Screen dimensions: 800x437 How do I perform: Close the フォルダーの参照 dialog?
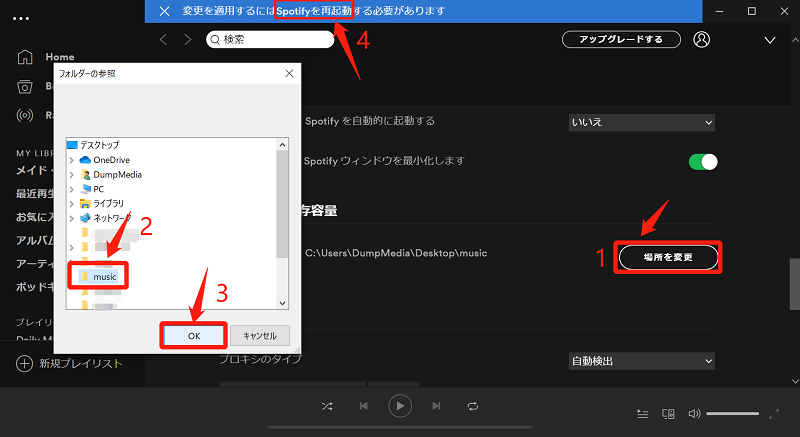click(x=289, y=73)
